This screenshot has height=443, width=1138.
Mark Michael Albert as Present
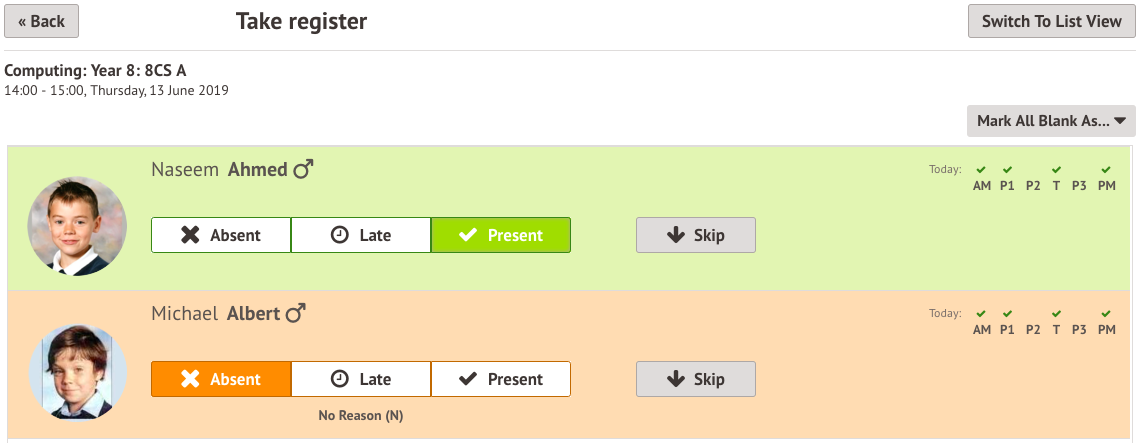(501, 379)
